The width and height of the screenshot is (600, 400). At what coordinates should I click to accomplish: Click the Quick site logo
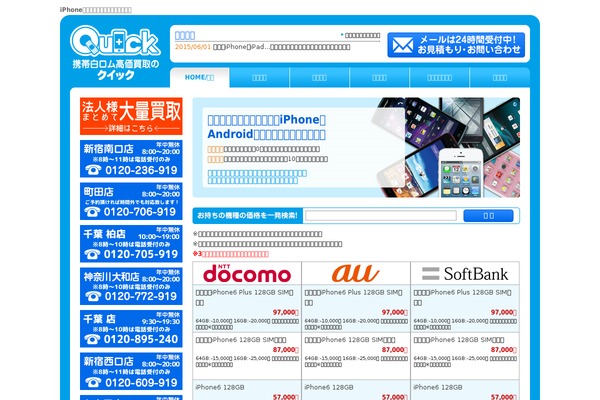(115, 41)
